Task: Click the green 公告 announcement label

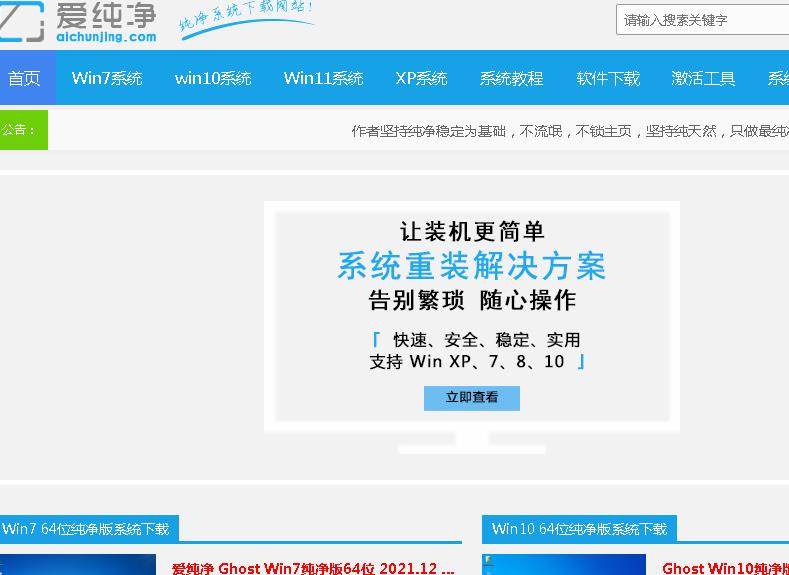Action: pos(23,130)
